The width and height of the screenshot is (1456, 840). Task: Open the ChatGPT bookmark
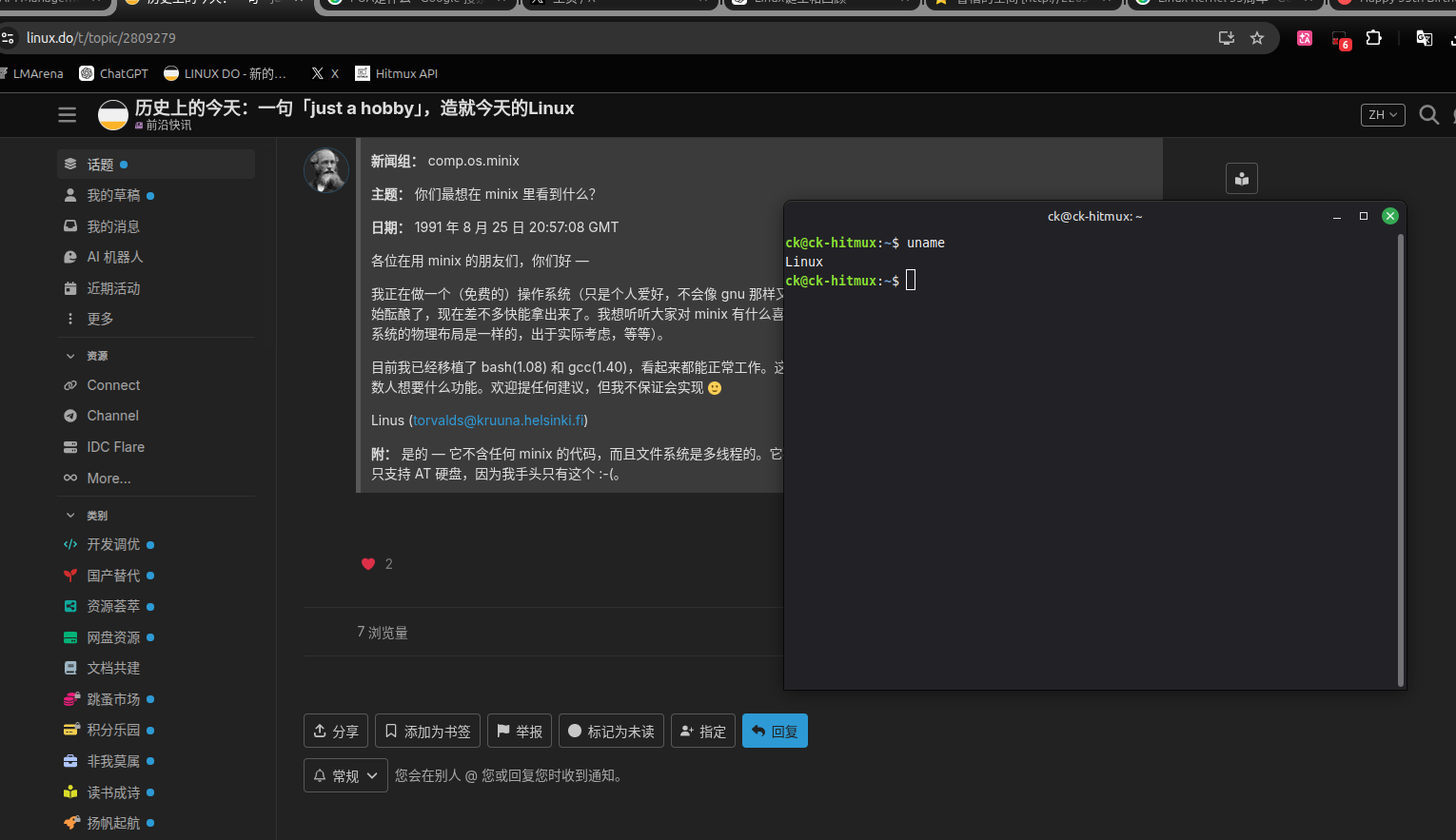[114, 73]
